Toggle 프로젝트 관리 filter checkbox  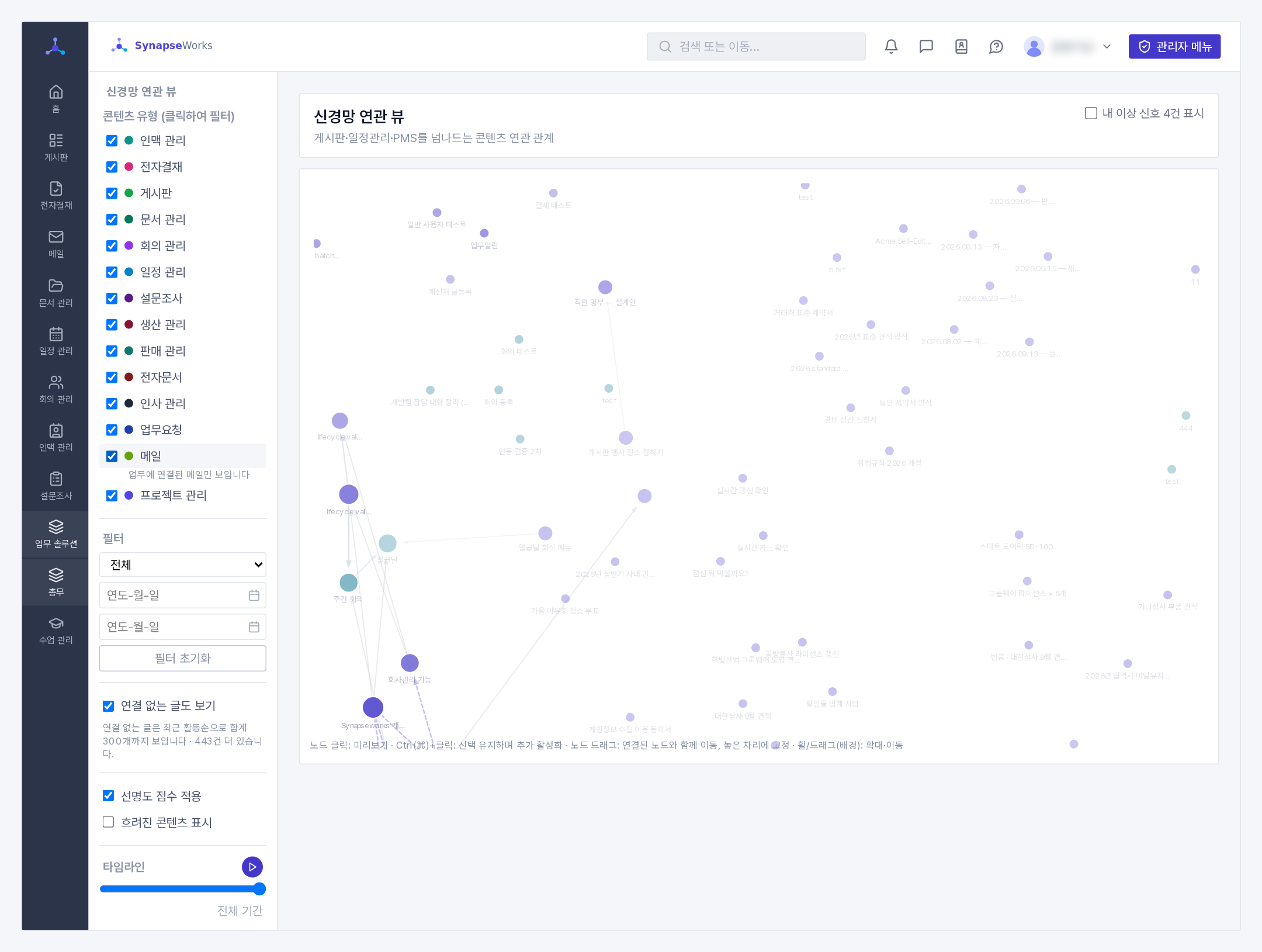[x=112, y=496]
